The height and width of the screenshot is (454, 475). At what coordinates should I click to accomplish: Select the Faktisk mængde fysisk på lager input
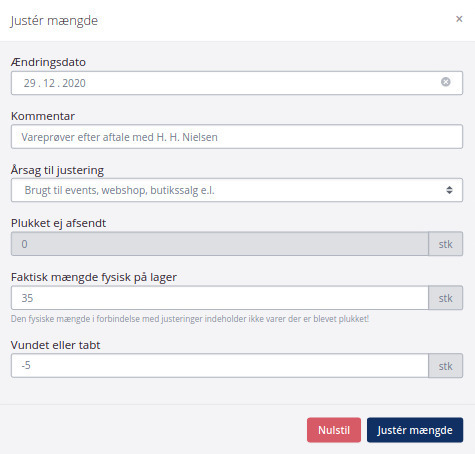point(220,298)
